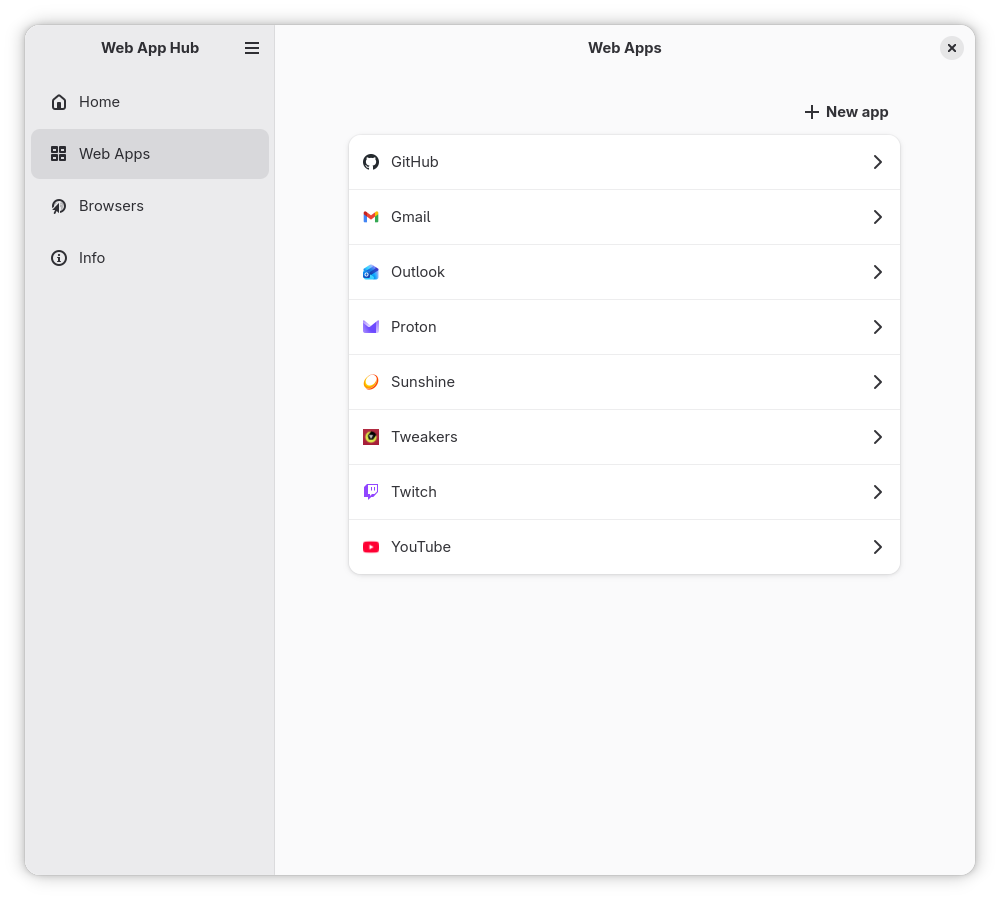Close the Web App Hub window
This screenshot has width=1000, height=900.
click(x=952, y=48)
